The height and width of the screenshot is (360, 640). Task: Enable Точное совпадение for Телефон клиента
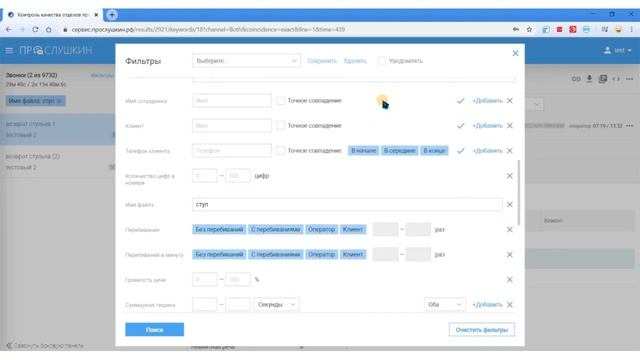coord(280,150)
